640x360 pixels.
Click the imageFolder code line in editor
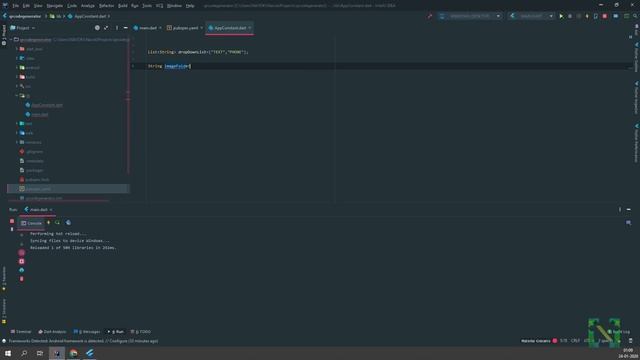pos(169,66)
